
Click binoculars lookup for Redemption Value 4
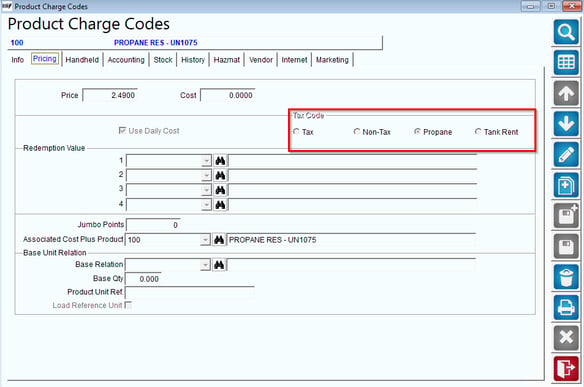tap(220, 204)
